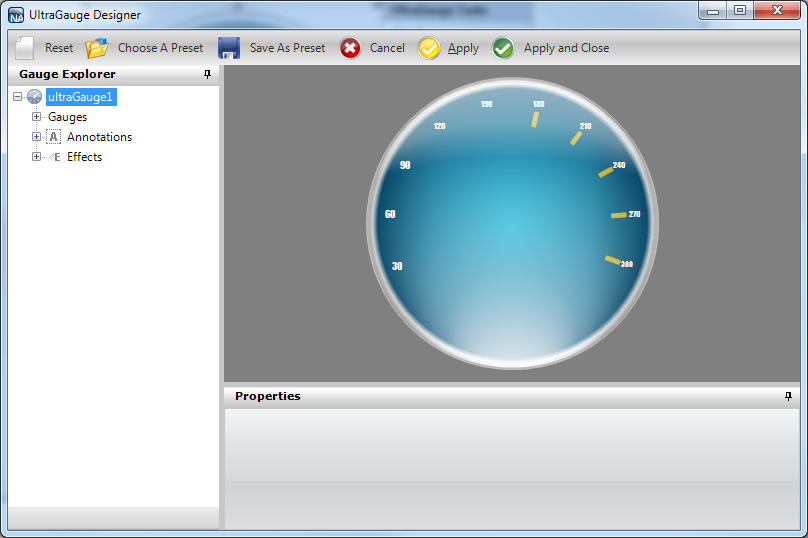Screen dimensions: 808x538
Task: Click the Save As Preset floppy icon
Action: click(x=229, y=48)
